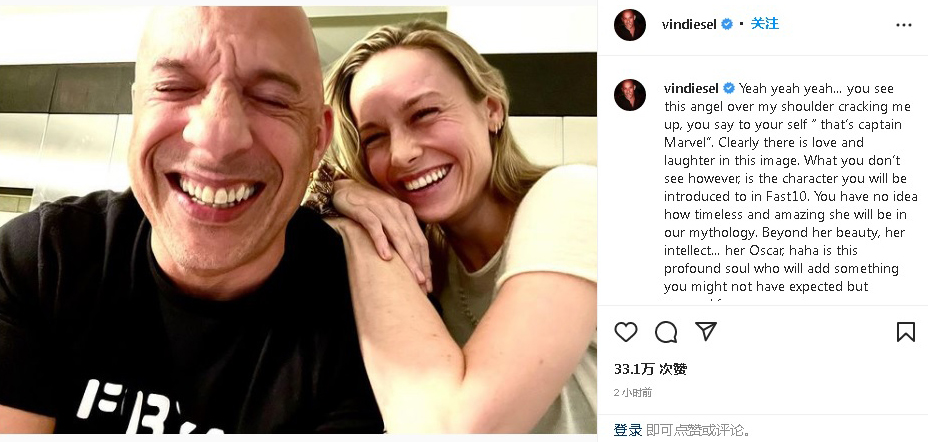The image size is (928, 442).
Task: Open comments via the speech bubble icon
Action: pyautogui.click(x=666, y=332)
